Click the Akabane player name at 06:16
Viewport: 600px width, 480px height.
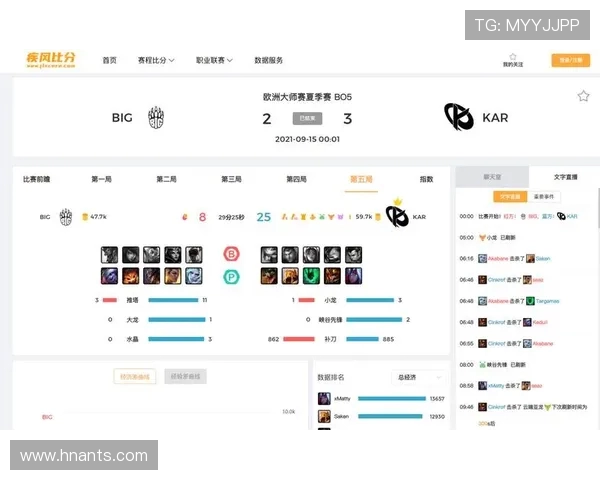tap(498, 259)
